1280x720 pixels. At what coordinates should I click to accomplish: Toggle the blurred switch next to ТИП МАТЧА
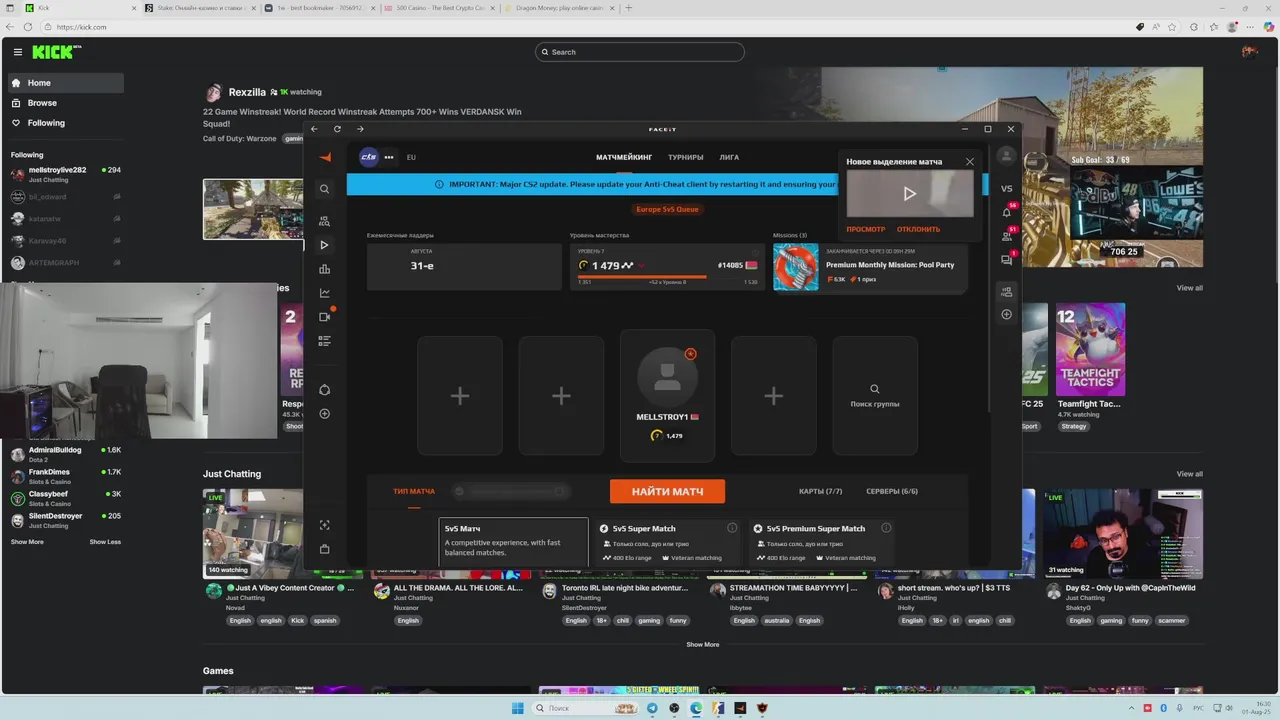510,491
